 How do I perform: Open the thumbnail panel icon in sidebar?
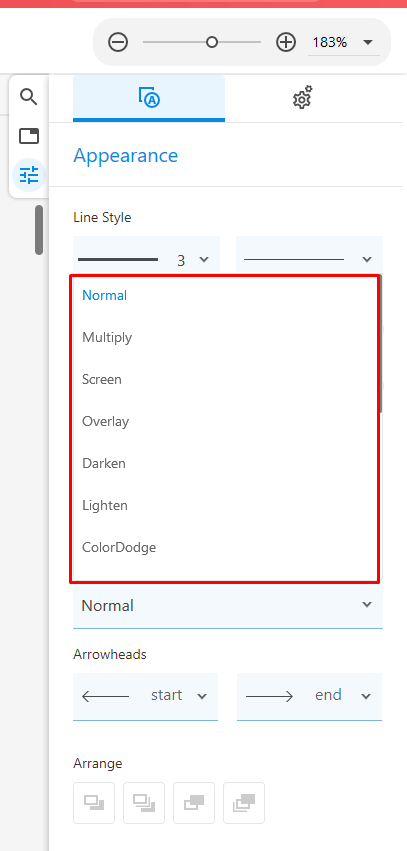click(29, 136)
